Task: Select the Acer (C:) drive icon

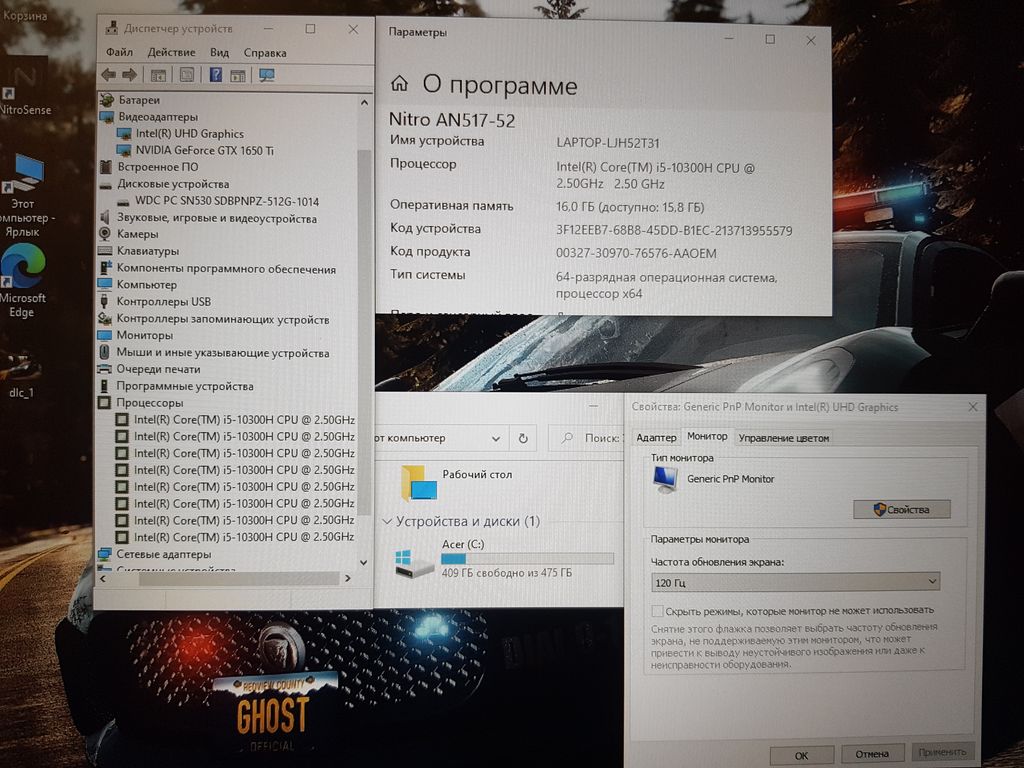Action: click(414, 562)
